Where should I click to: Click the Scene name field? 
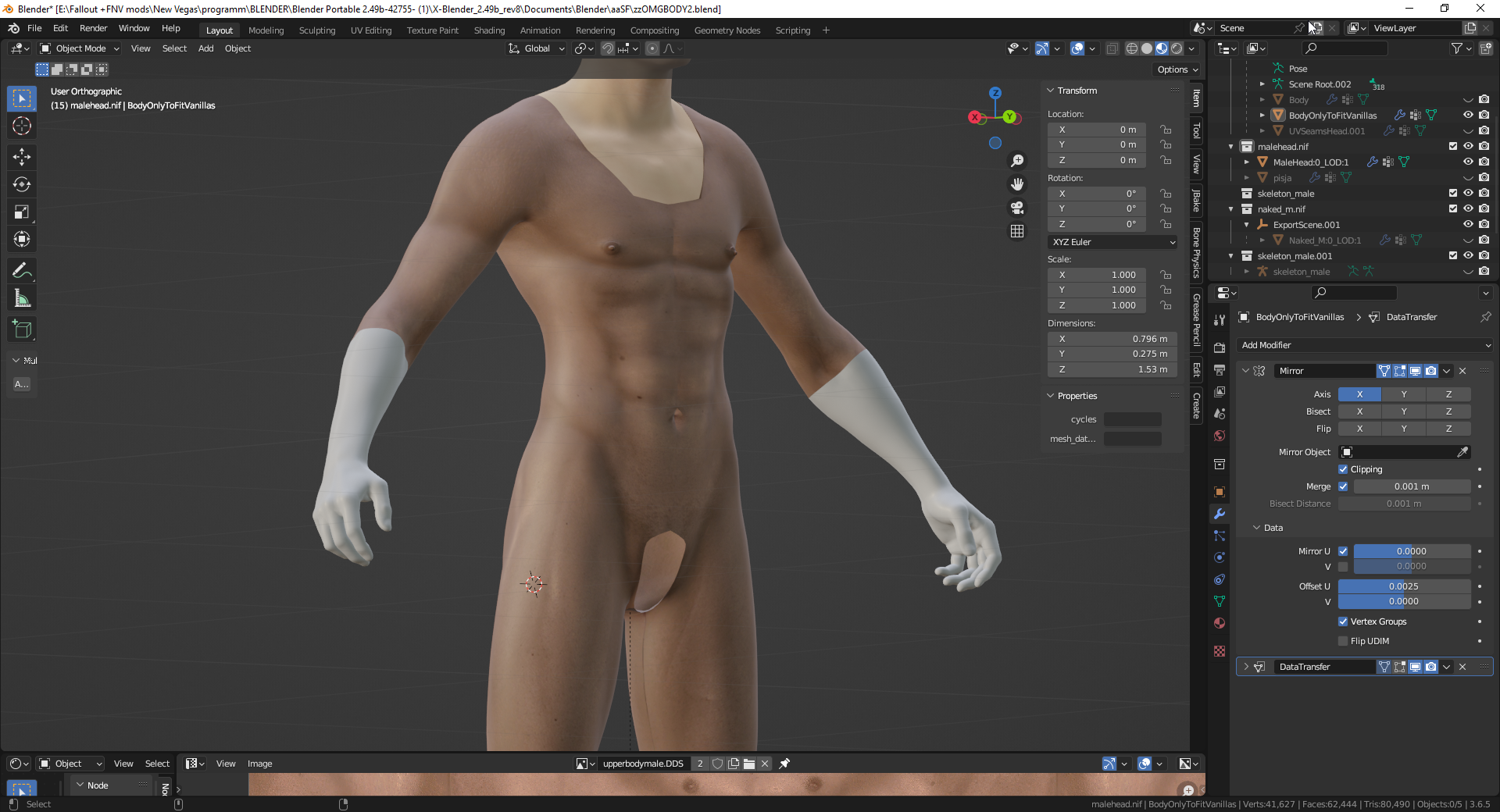[1254, 28]
